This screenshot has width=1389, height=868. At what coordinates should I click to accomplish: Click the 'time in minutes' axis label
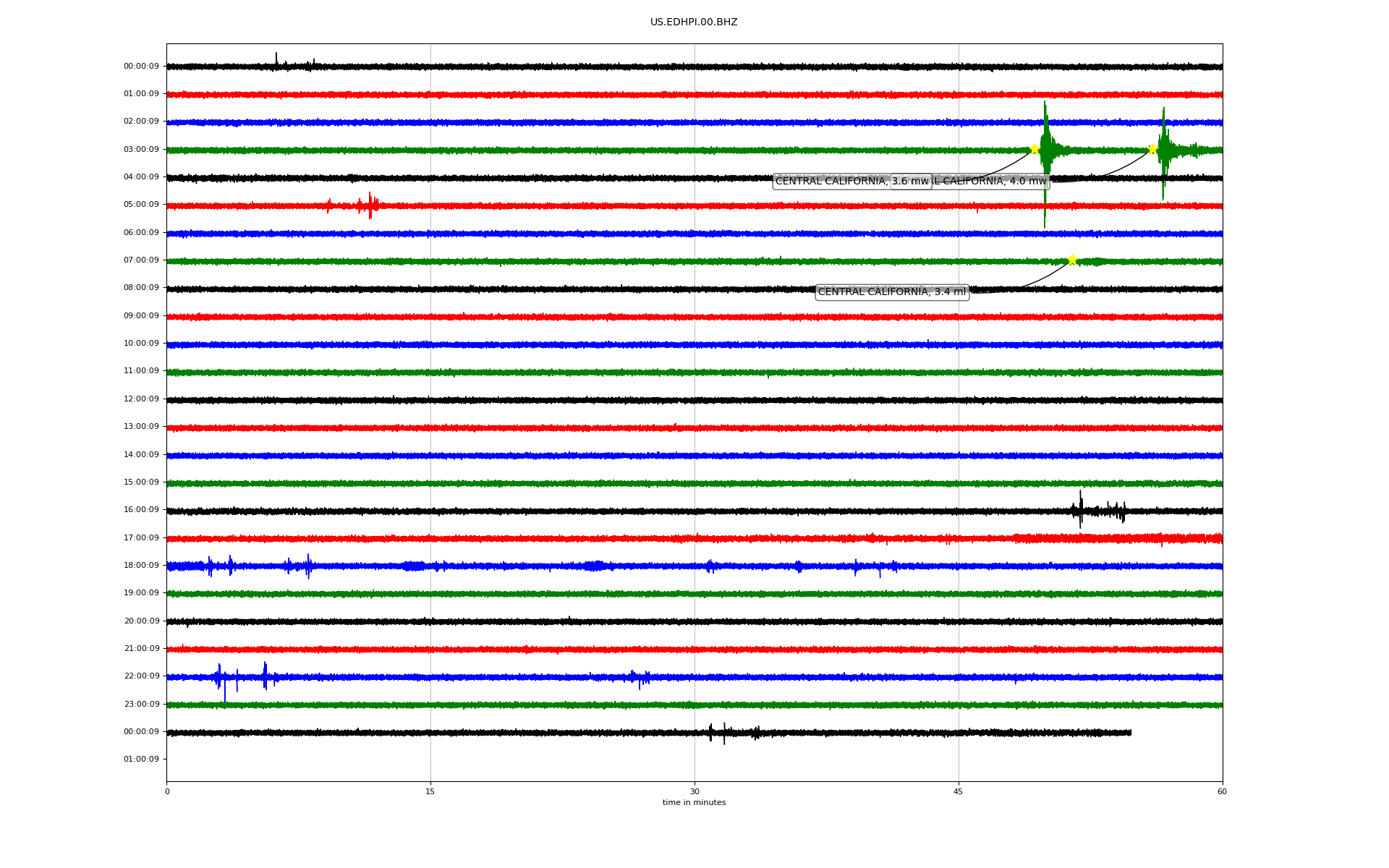[x=694, y=803]
